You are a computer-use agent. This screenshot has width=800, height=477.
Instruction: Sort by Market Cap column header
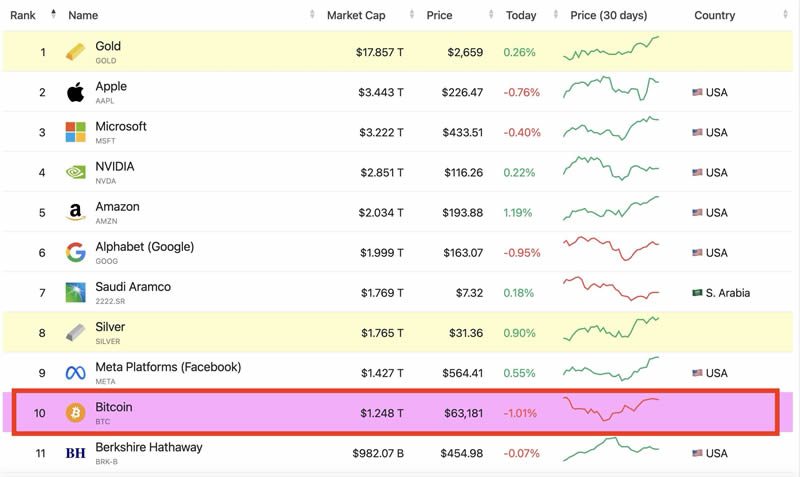[x=355, y=15]
